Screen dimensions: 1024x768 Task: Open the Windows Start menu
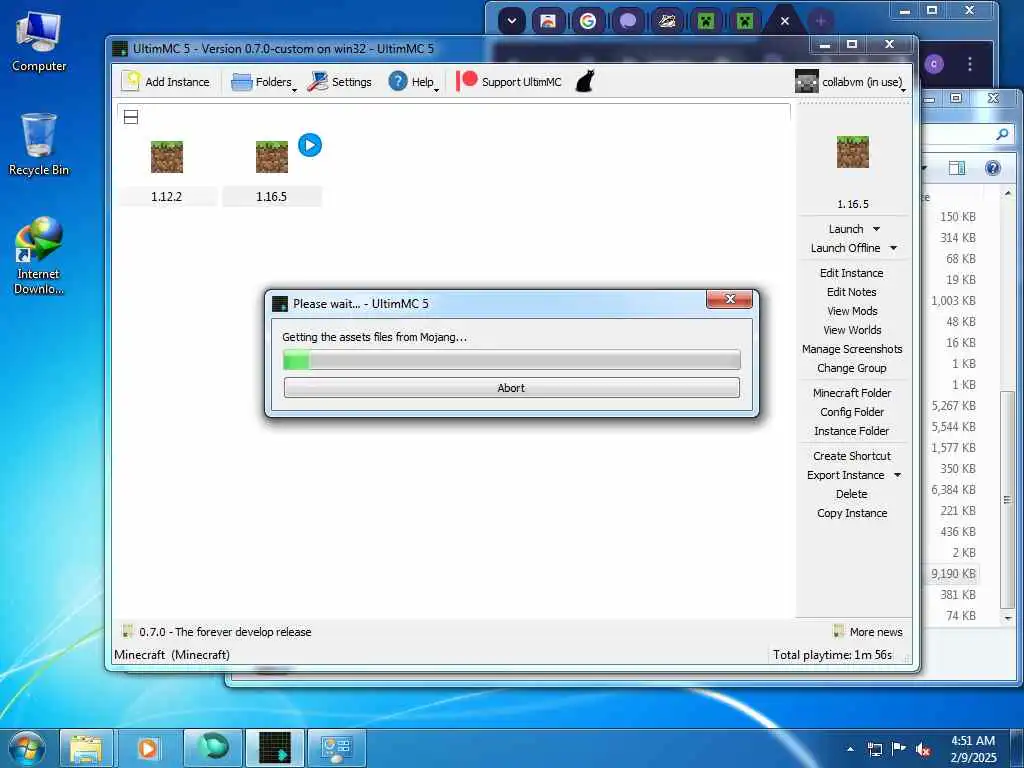27,748
